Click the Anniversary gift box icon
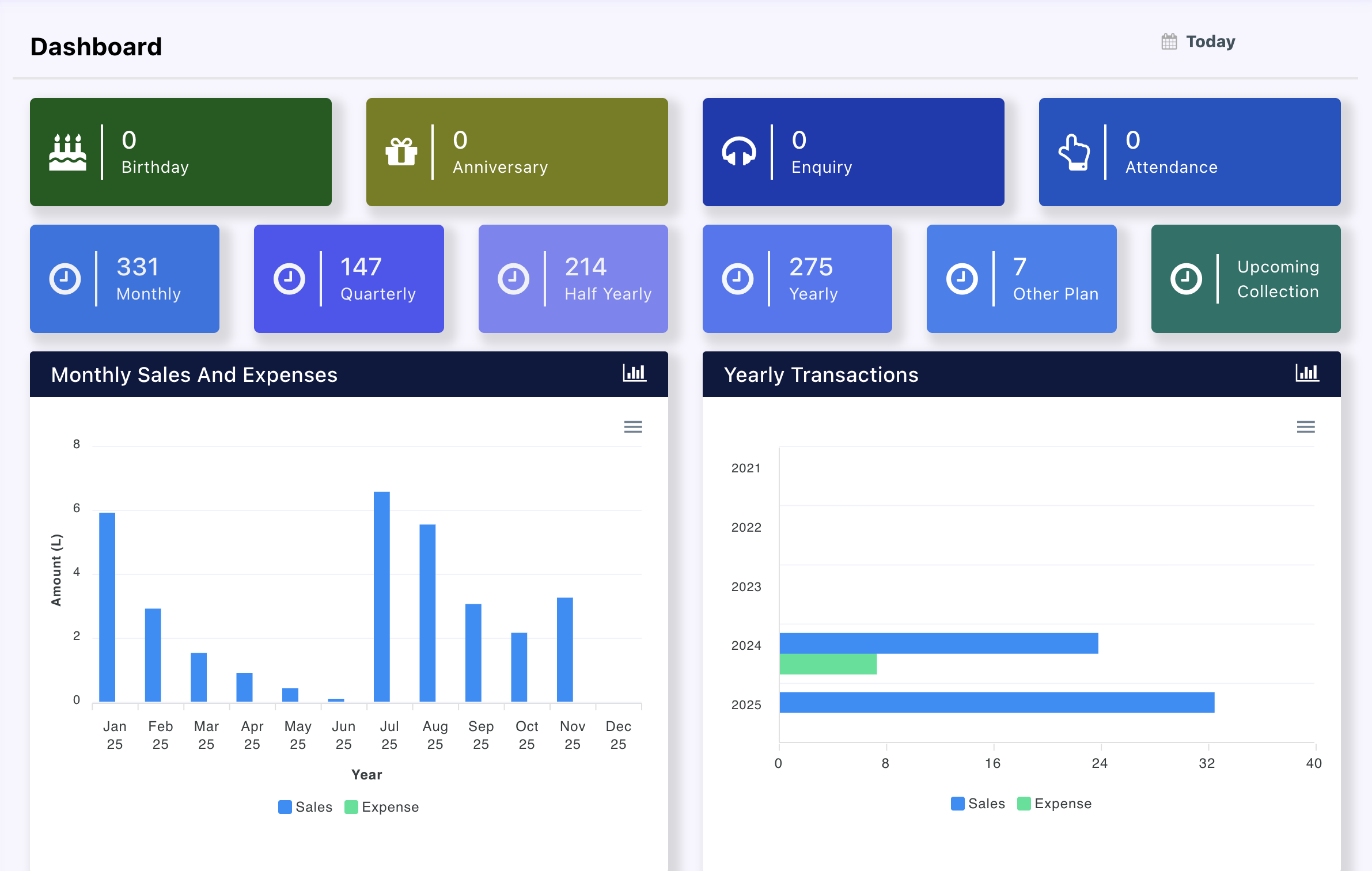 point(401,152)
